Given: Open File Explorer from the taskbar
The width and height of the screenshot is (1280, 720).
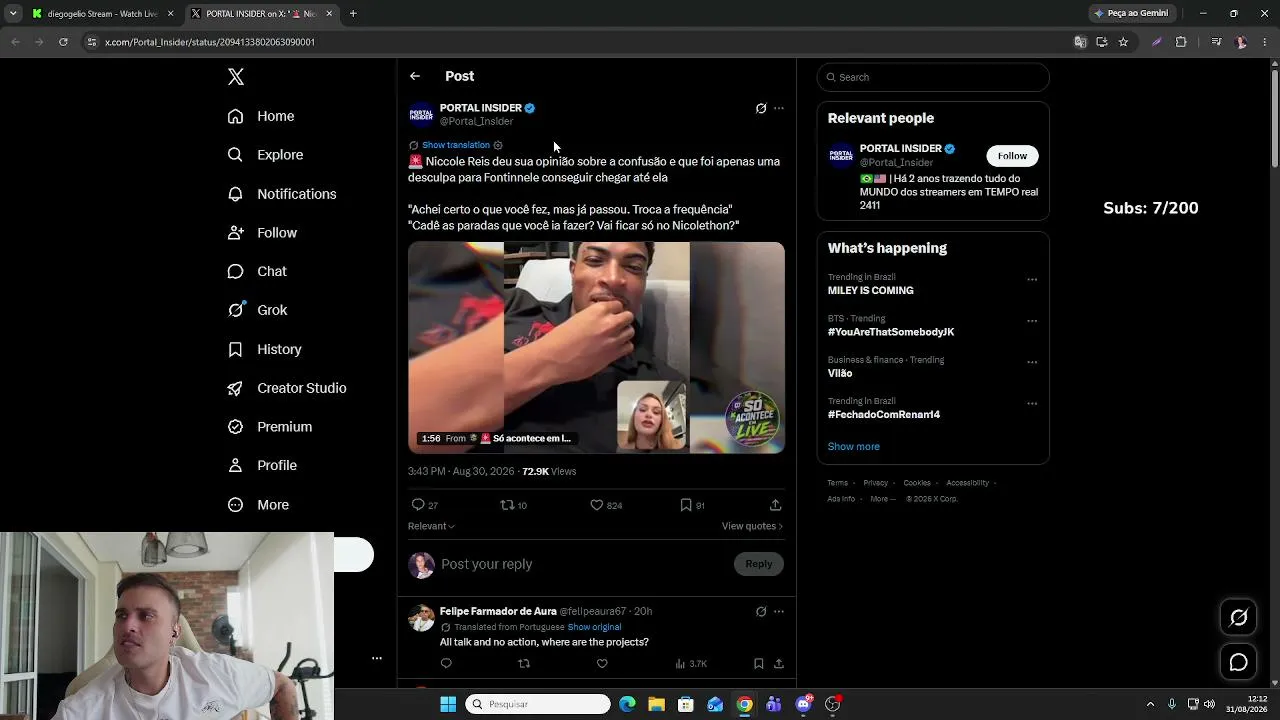Looking at the screenshot, I should [x=656, y=704].
